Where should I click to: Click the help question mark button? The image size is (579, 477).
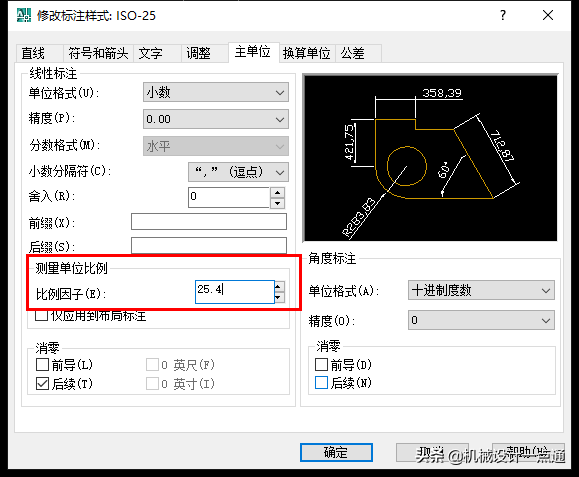click(x=503, y=15)
